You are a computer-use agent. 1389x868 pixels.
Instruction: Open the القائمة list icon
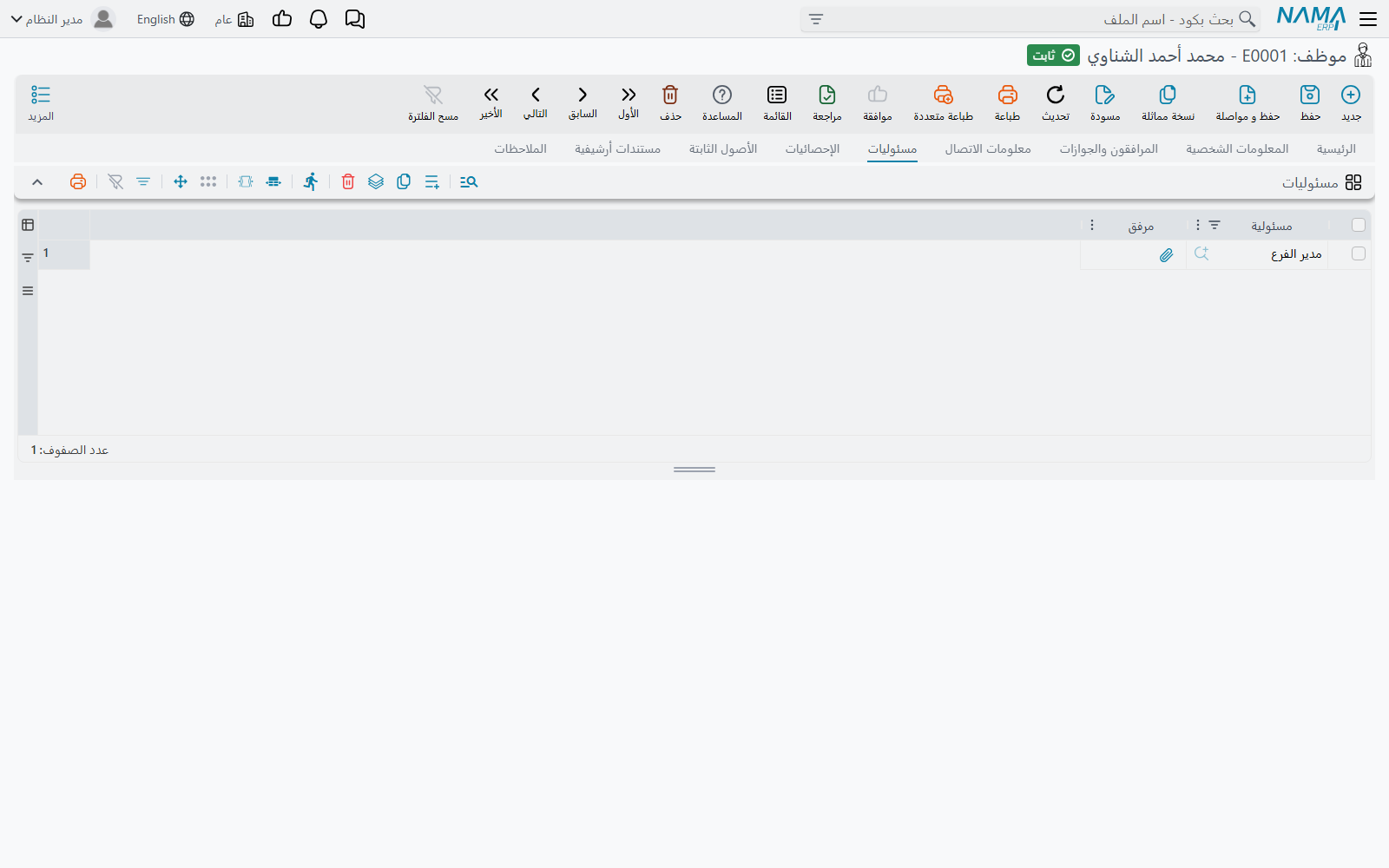coord(777,95)
